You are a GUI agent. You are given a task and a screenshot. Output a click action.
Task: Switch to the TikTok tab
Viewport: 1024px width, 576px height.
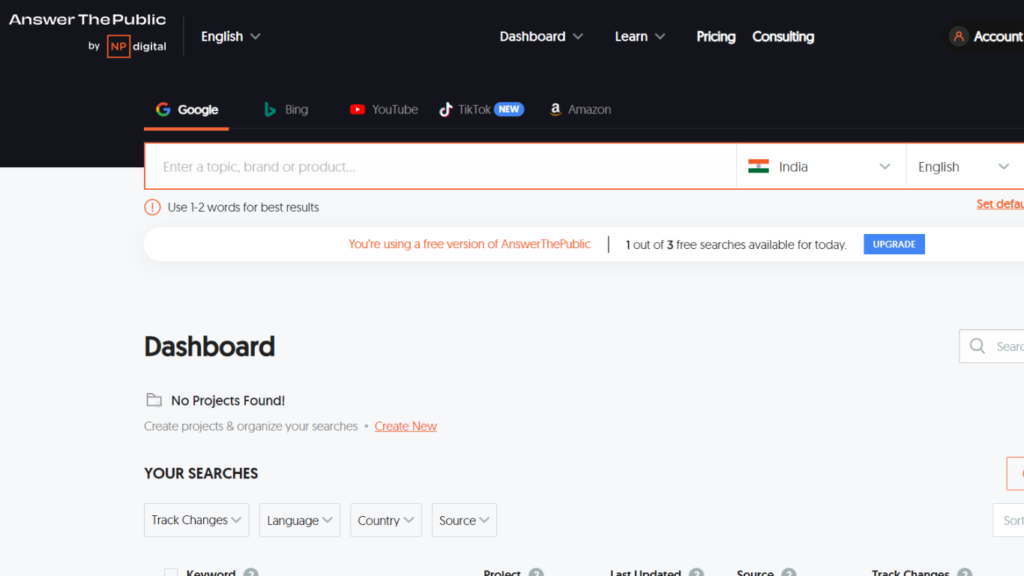point(481,110)
